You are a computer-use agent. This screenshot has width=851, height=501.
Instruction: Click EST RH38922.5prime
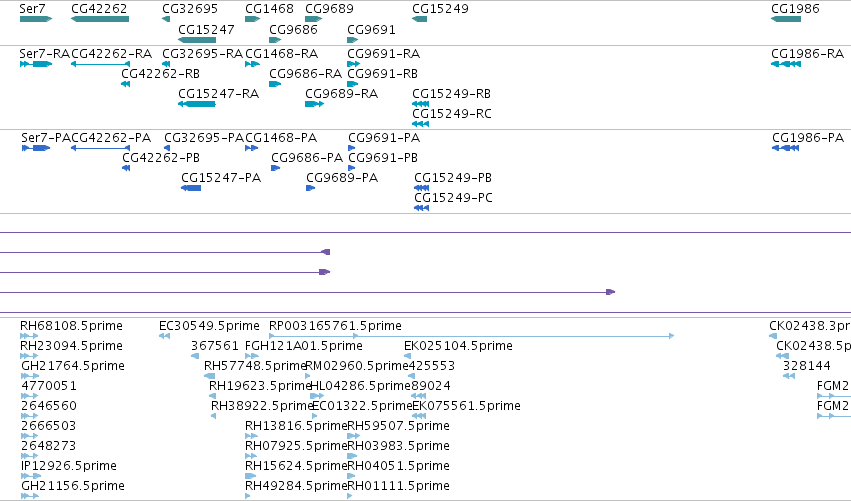pos(214,416)
